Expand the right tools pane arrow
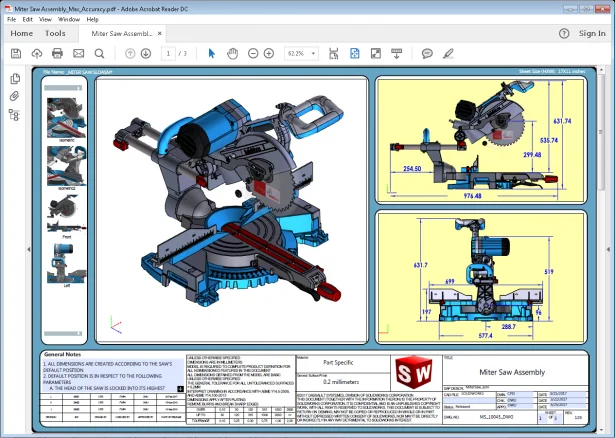615x438 pixels. [609, 249]
